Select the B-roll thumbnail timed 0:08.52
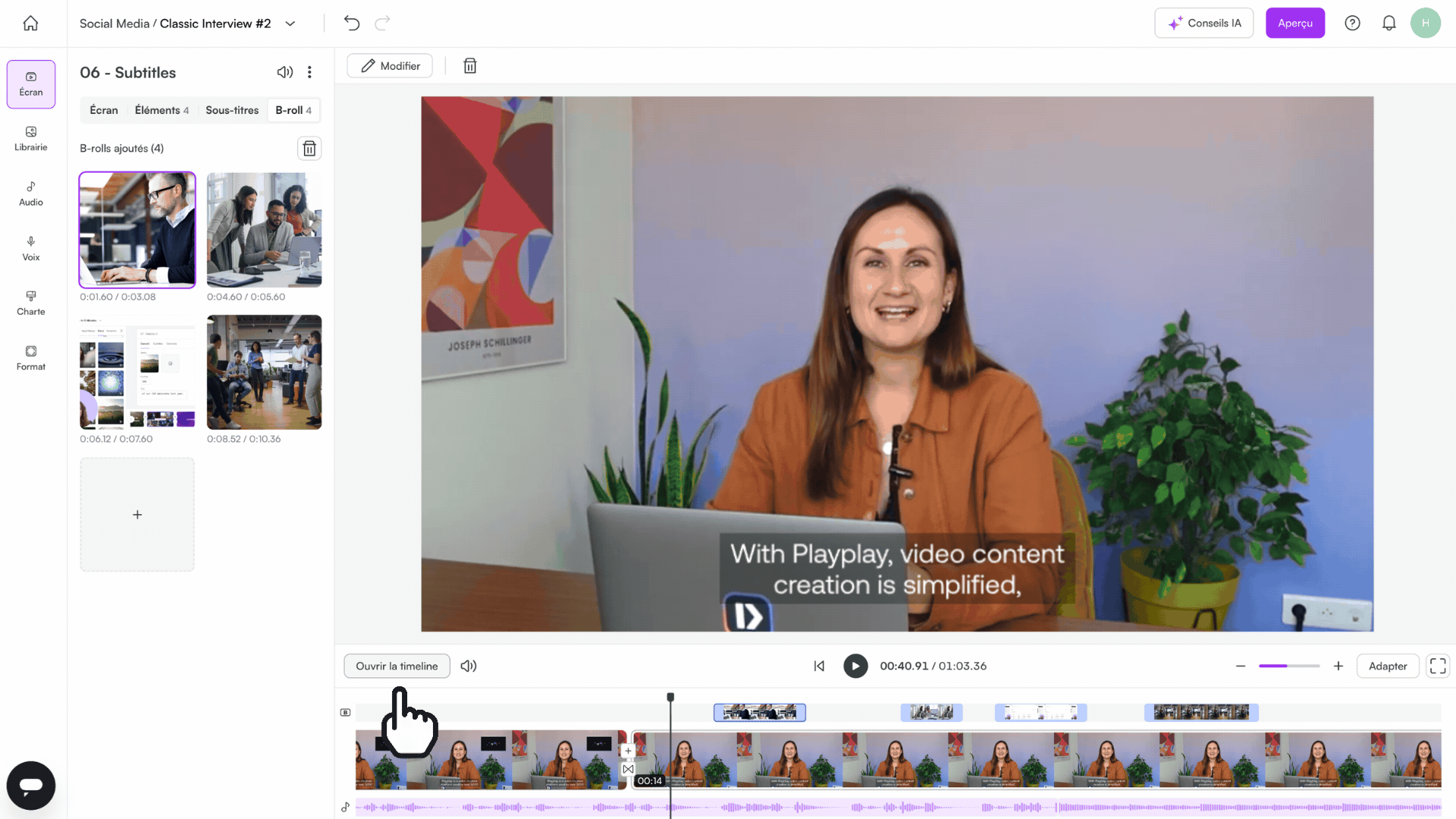The height and width of the screenshot is (819, 1456). [x=264, y=372]
